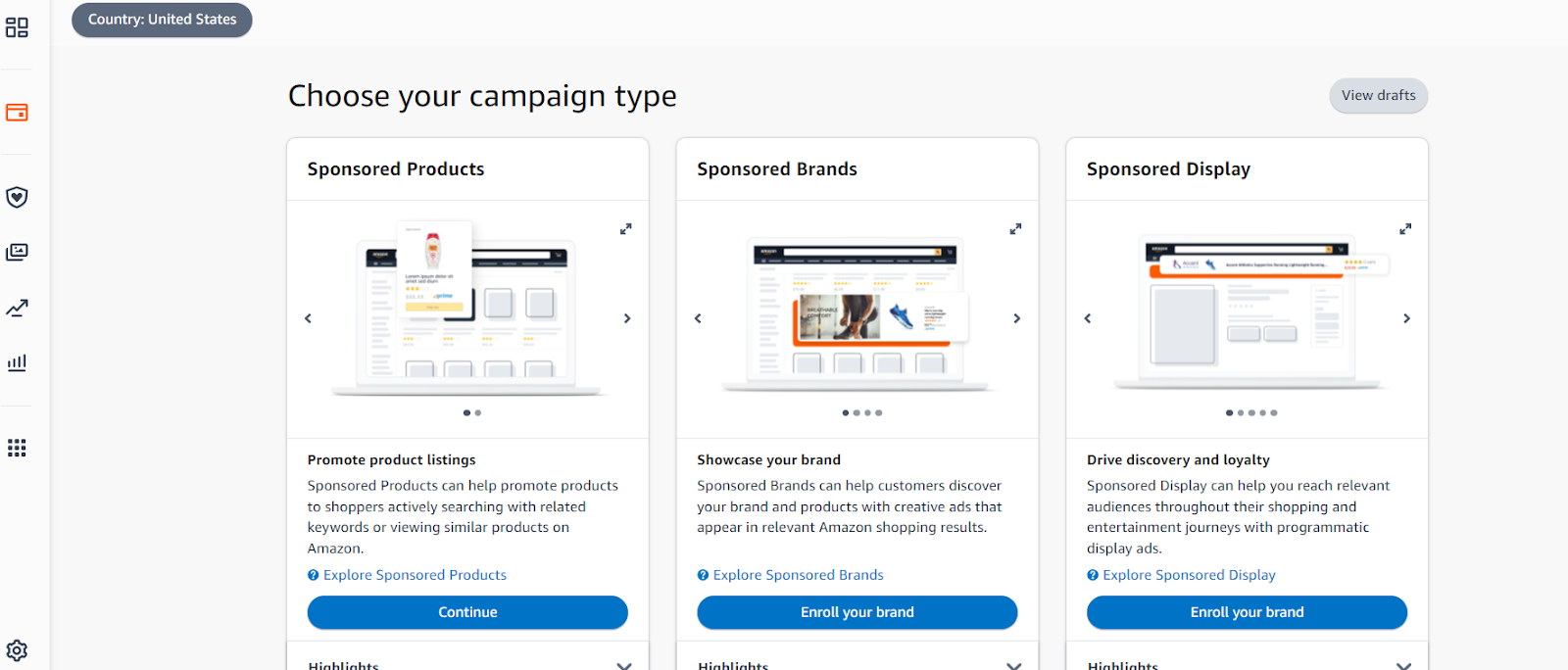
Task: Open the Creative assets sidebar icon
Action: 17,251
